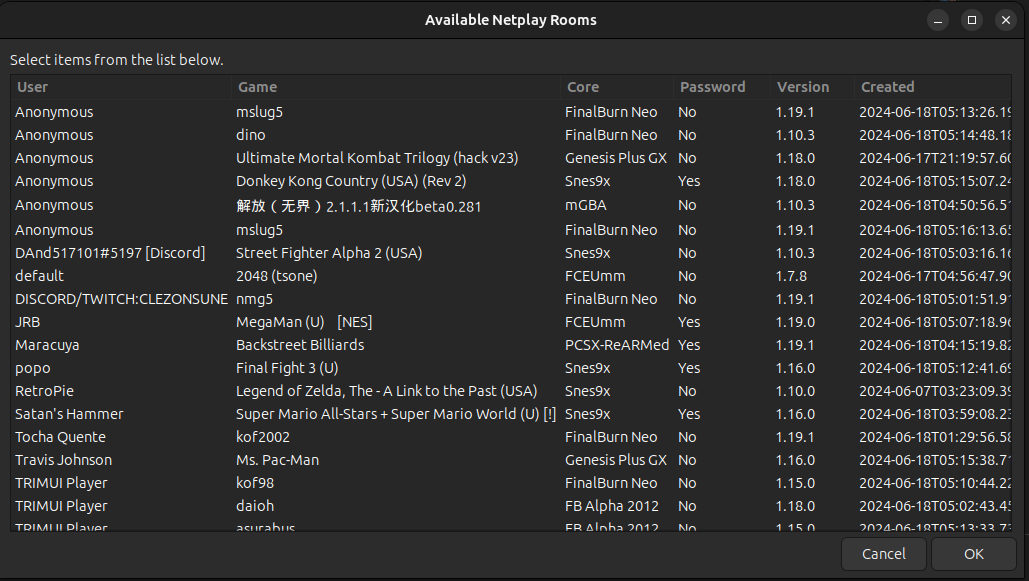Select RetroPie's Legend of Zelda room
Viewport: 1029px width, 581px height.
[x=386, y=391]
